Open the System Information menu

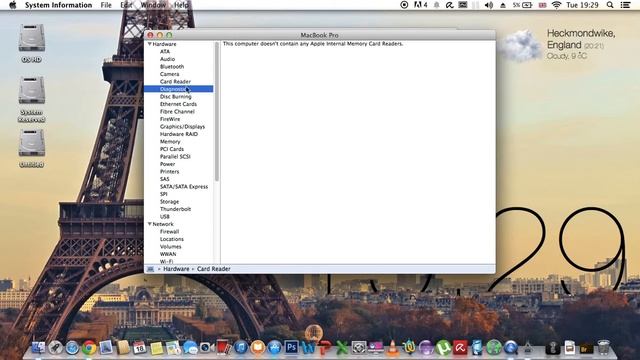(x=58, y=5)
